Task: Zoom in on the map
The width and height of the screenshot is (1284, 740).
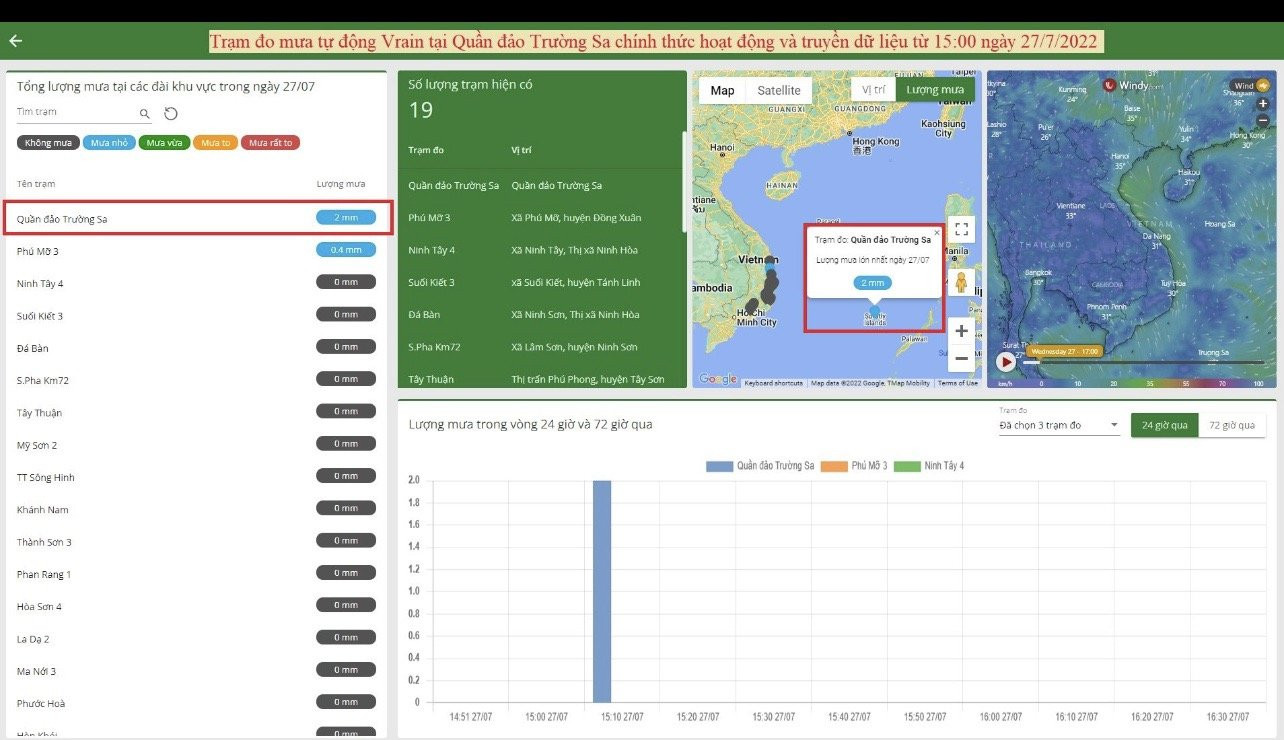Action: (x=960, y=331)
